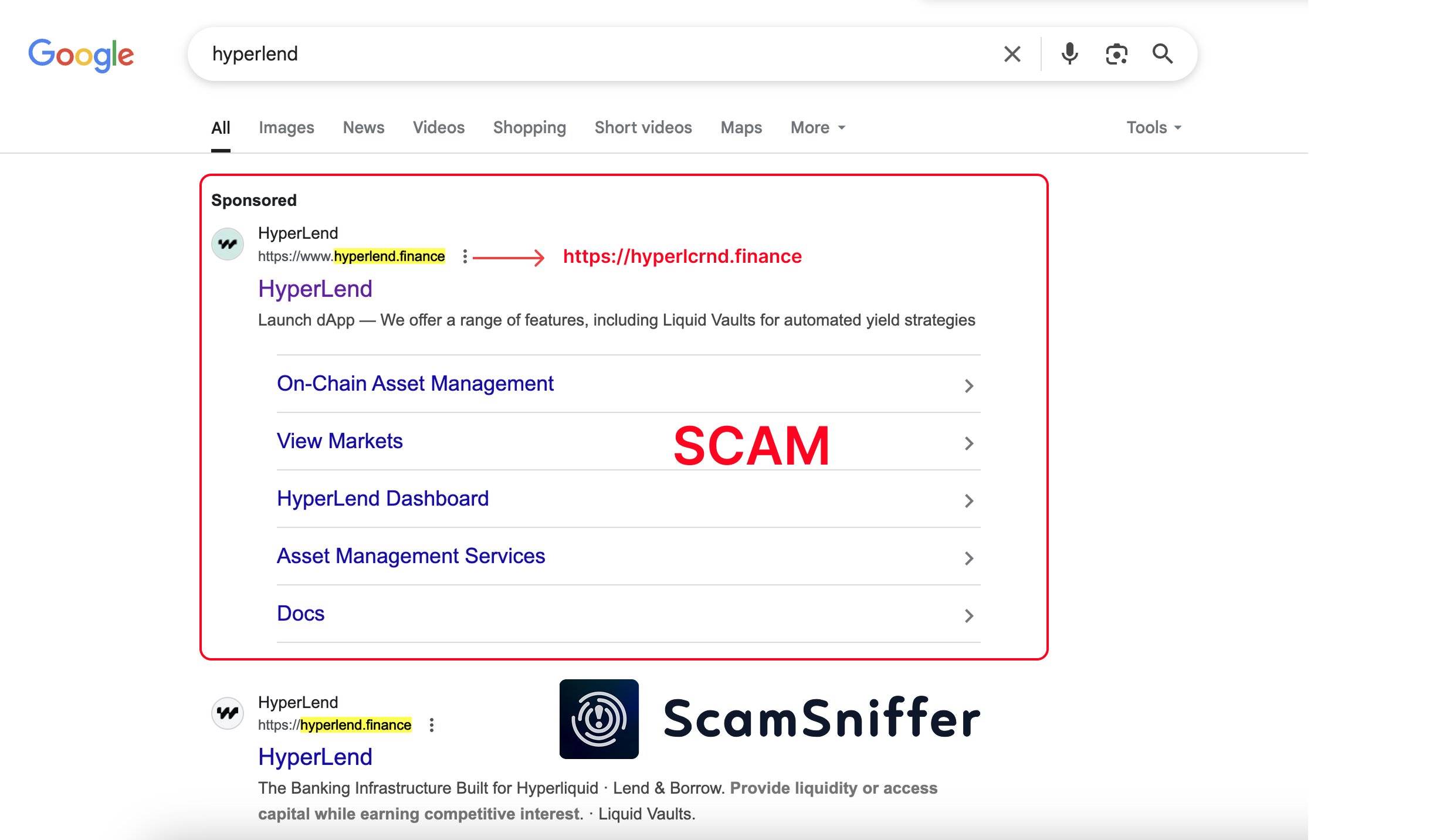The height and width of the screenshot is (840, 1443).
Task: Switch to the Shopping tab
Action: click(x=529, y=127)
